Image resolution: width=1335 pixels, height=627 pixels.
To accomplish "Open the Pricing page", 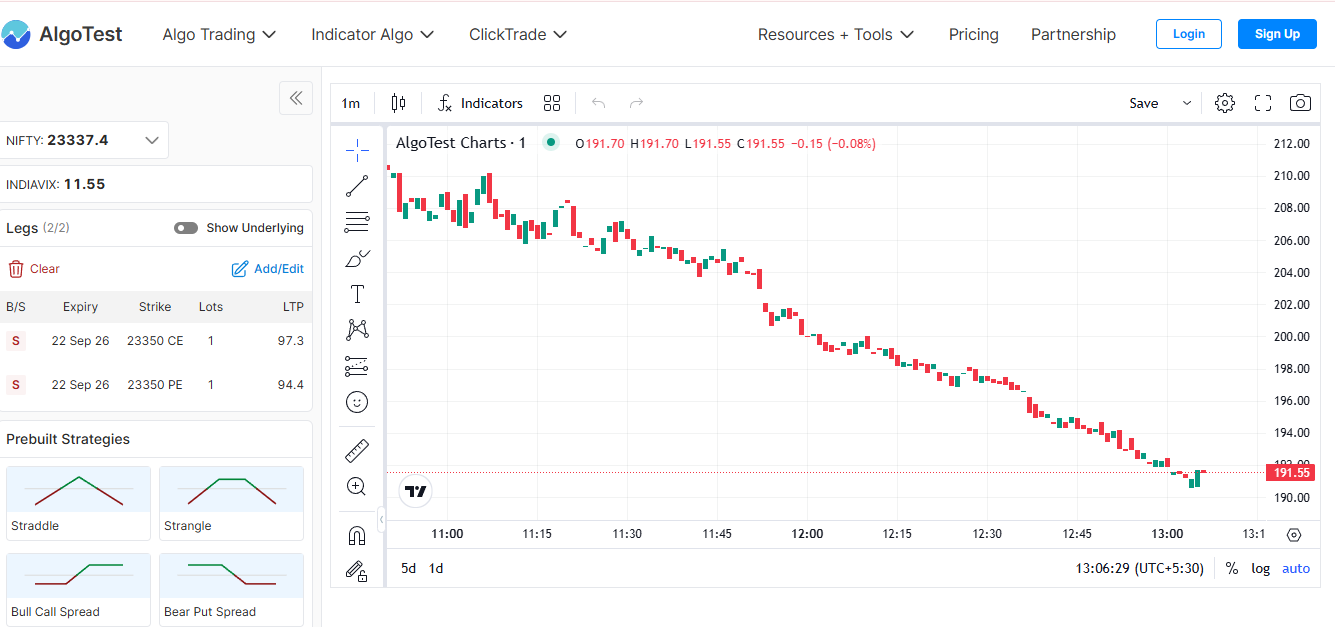I will [x=974, y=34].
